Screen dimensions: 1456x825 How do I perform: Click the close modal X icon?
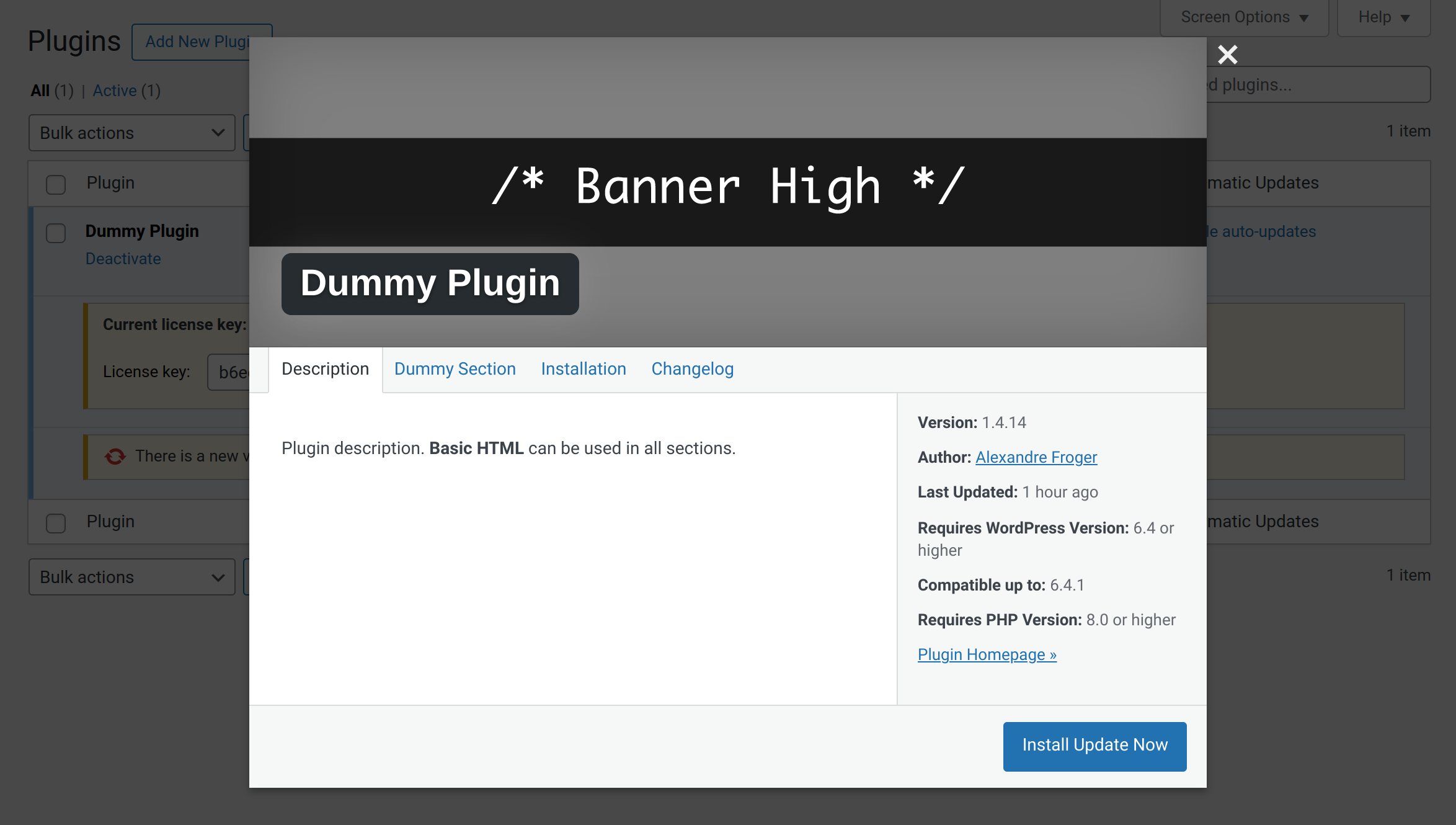click(x=1228, y=55)
